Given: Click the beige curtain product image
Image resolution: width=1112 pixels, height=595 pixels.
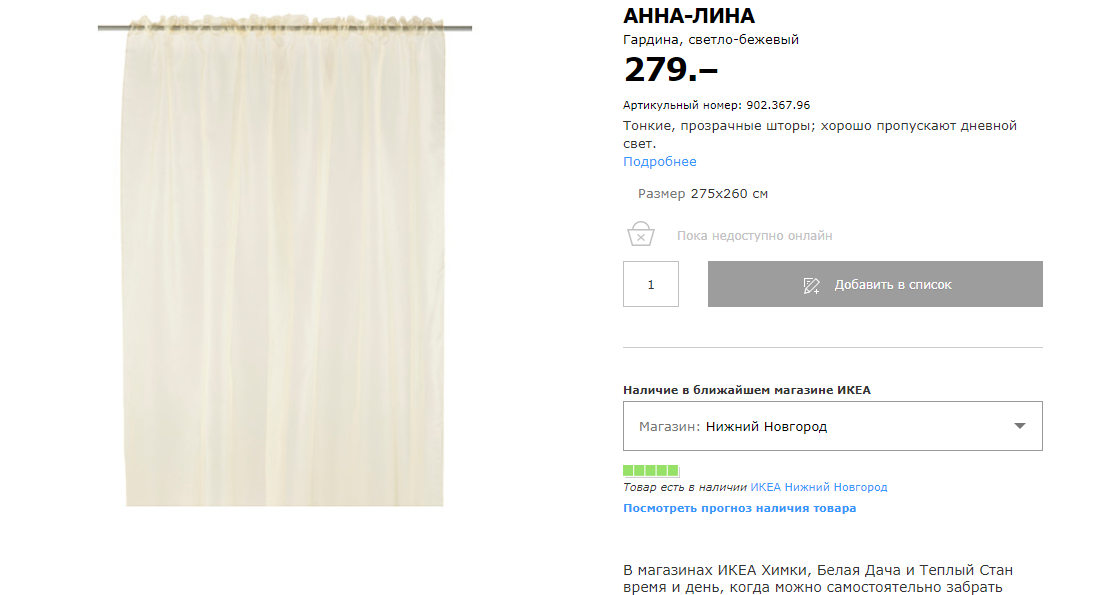Looking at the screenshot, I should (x=284, y=260).
